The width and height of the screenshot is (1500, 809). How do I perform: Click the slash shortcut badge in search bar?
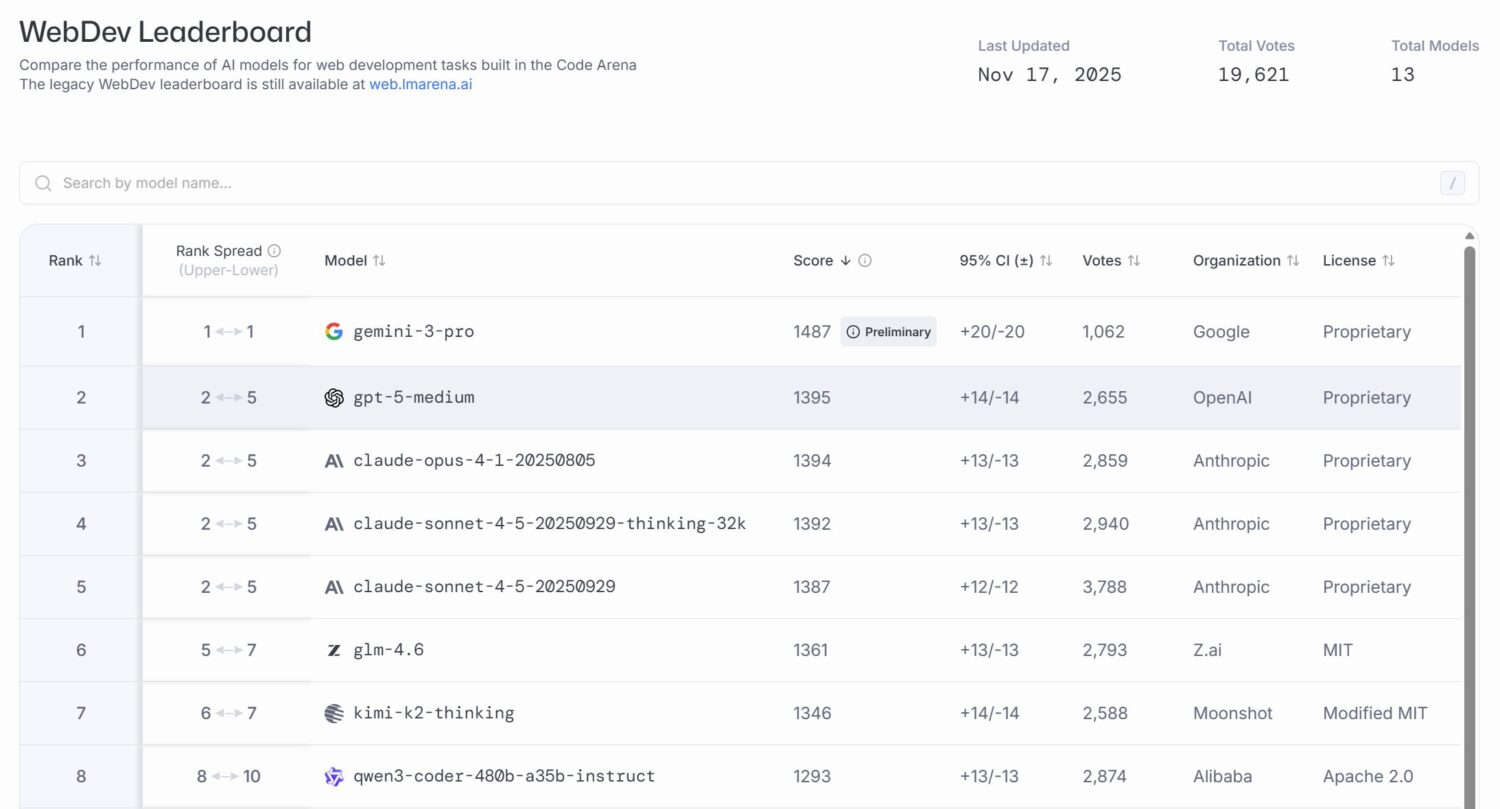[1452, 183]
